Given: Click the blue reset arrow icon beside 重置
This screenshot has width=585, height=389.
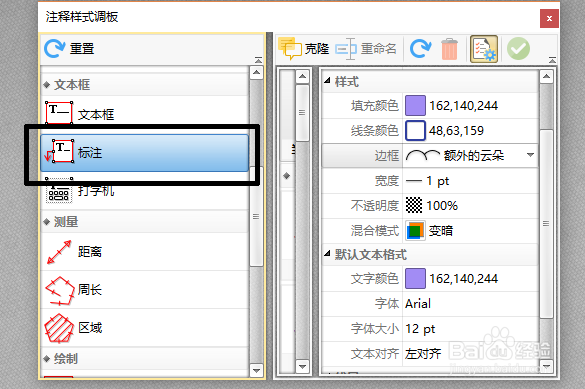Looking at the screenshot, I should click(x=54, y=49).
